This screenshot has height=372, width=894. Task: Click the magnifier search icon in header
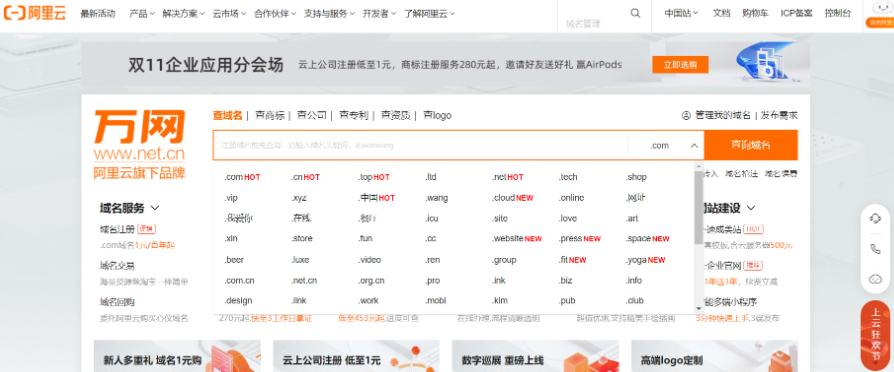point(635,14)
